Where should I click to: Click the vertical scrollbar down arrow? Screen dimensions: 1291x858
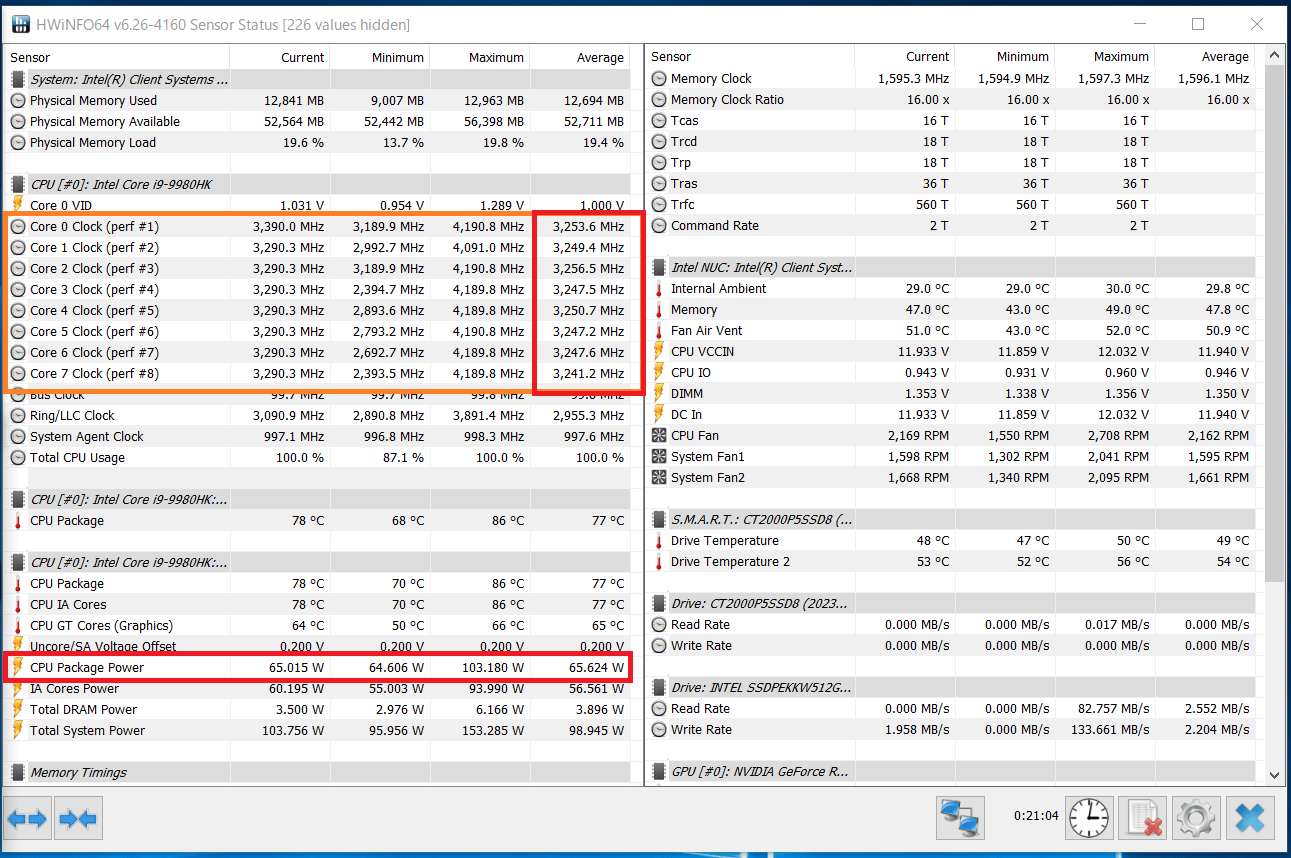pyautogui.click(x=1274, y=774)
